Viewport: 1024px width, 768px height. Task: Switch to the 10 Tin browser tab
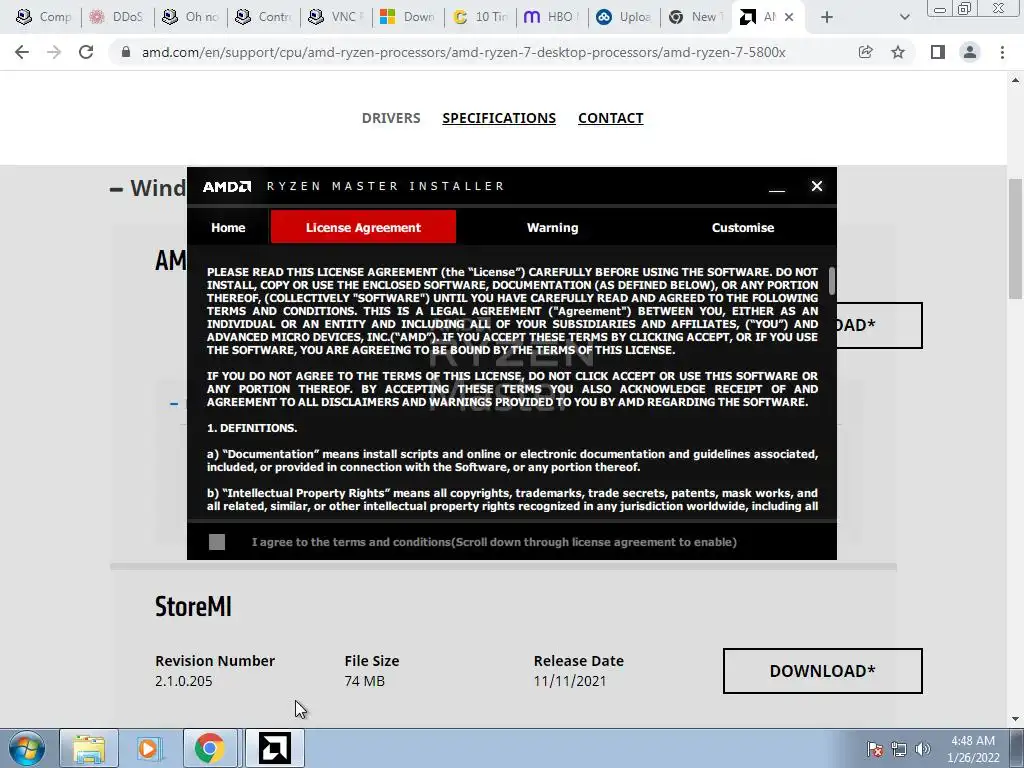coord(480,17)
